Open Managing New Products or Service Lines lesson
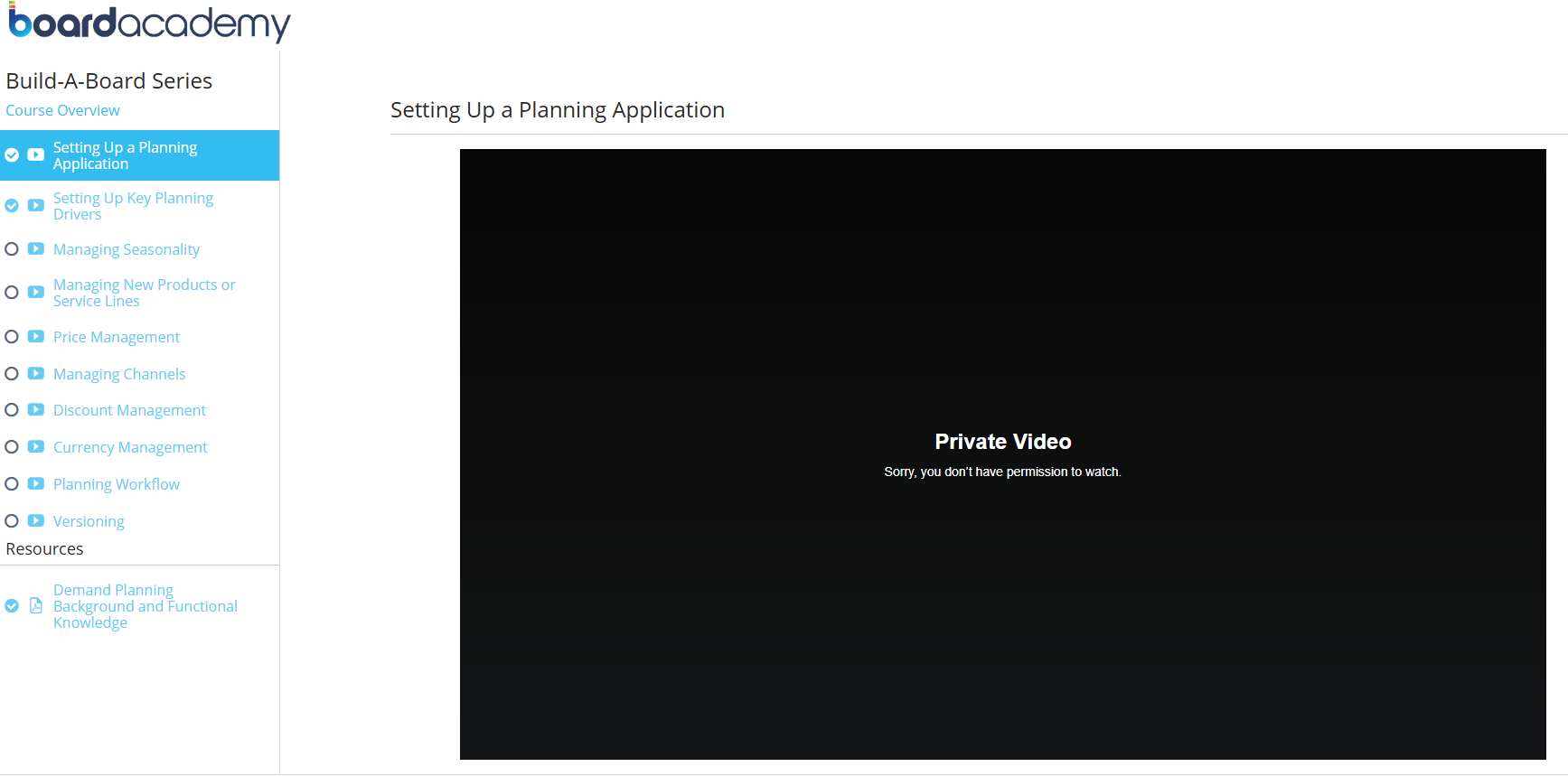This screenshot has height=776, width=1568. click(x=144, y=293)
